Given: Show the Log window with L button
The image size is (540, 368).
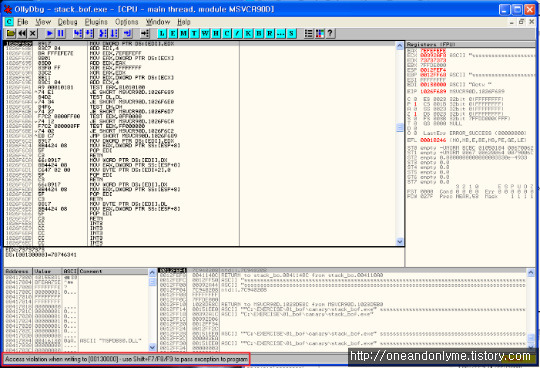Looking at the screenshot, I should click(162, 33).
